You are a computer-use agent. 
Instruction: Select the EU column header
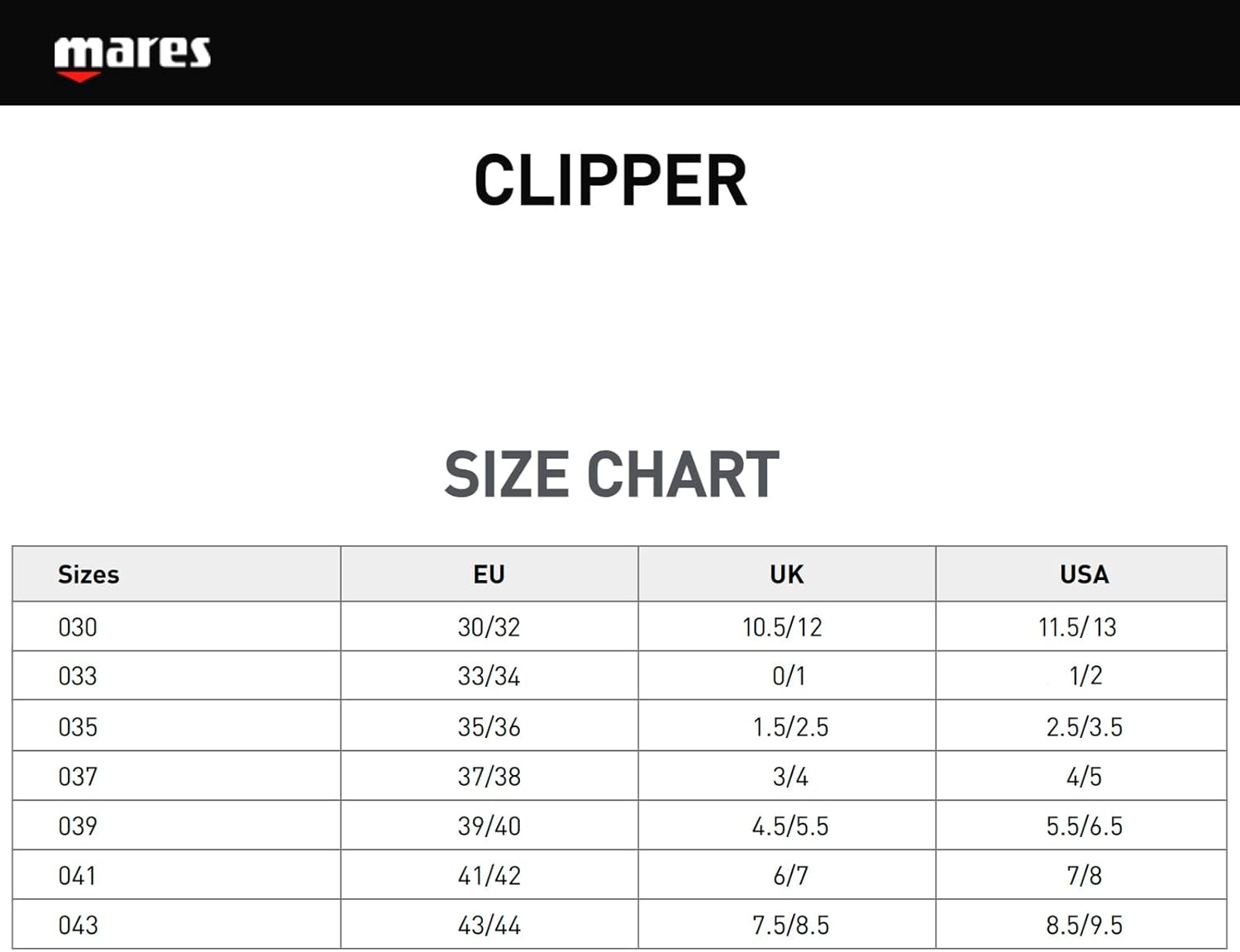point(489,574)
